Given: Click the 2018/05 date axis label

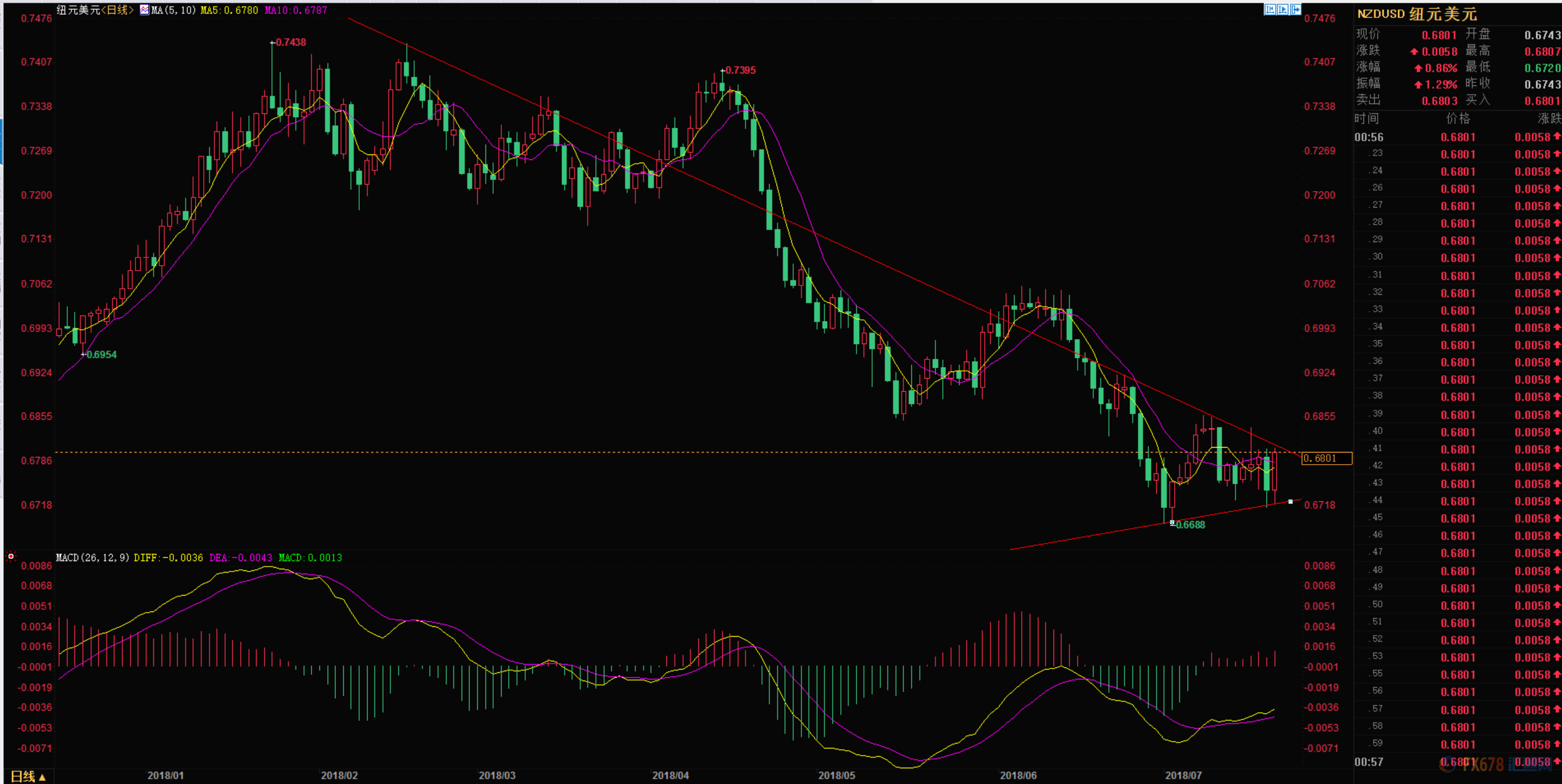Looking at the screenshot, I should [x=837, y=776].
